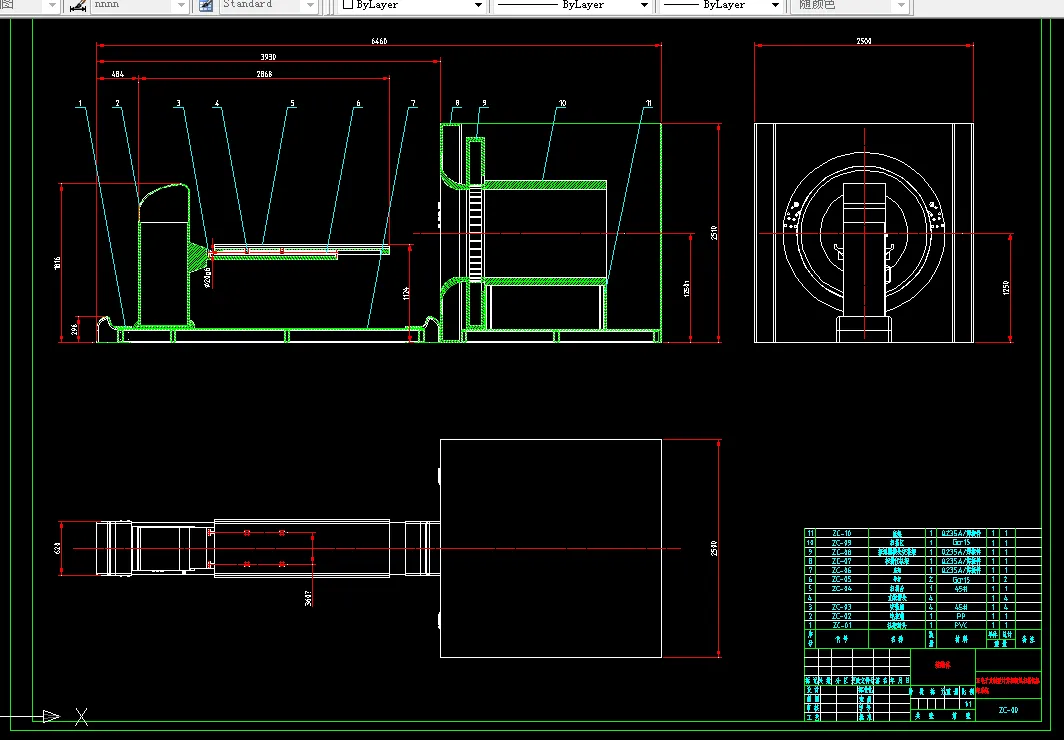
Task: Select the 3930 dimension text
Action: [x=268, y=58]
